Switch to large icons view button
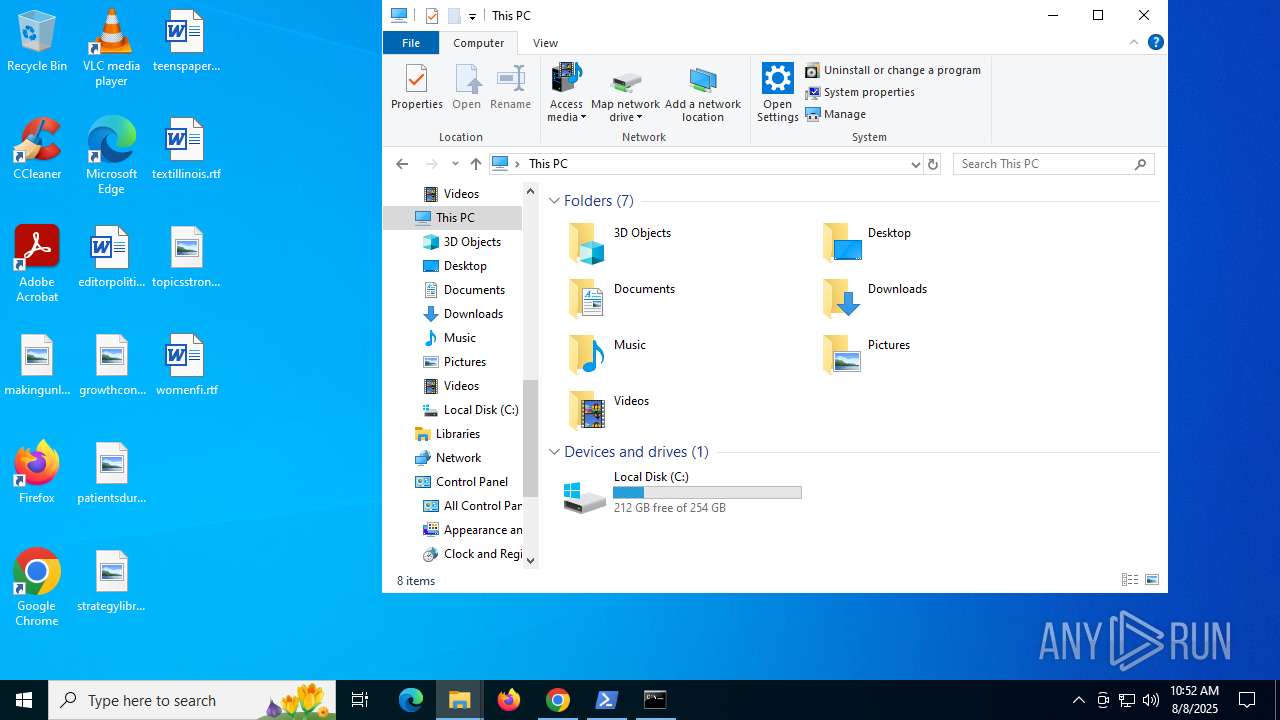Screen dimensions: 1280x720 coord(1152,580)
